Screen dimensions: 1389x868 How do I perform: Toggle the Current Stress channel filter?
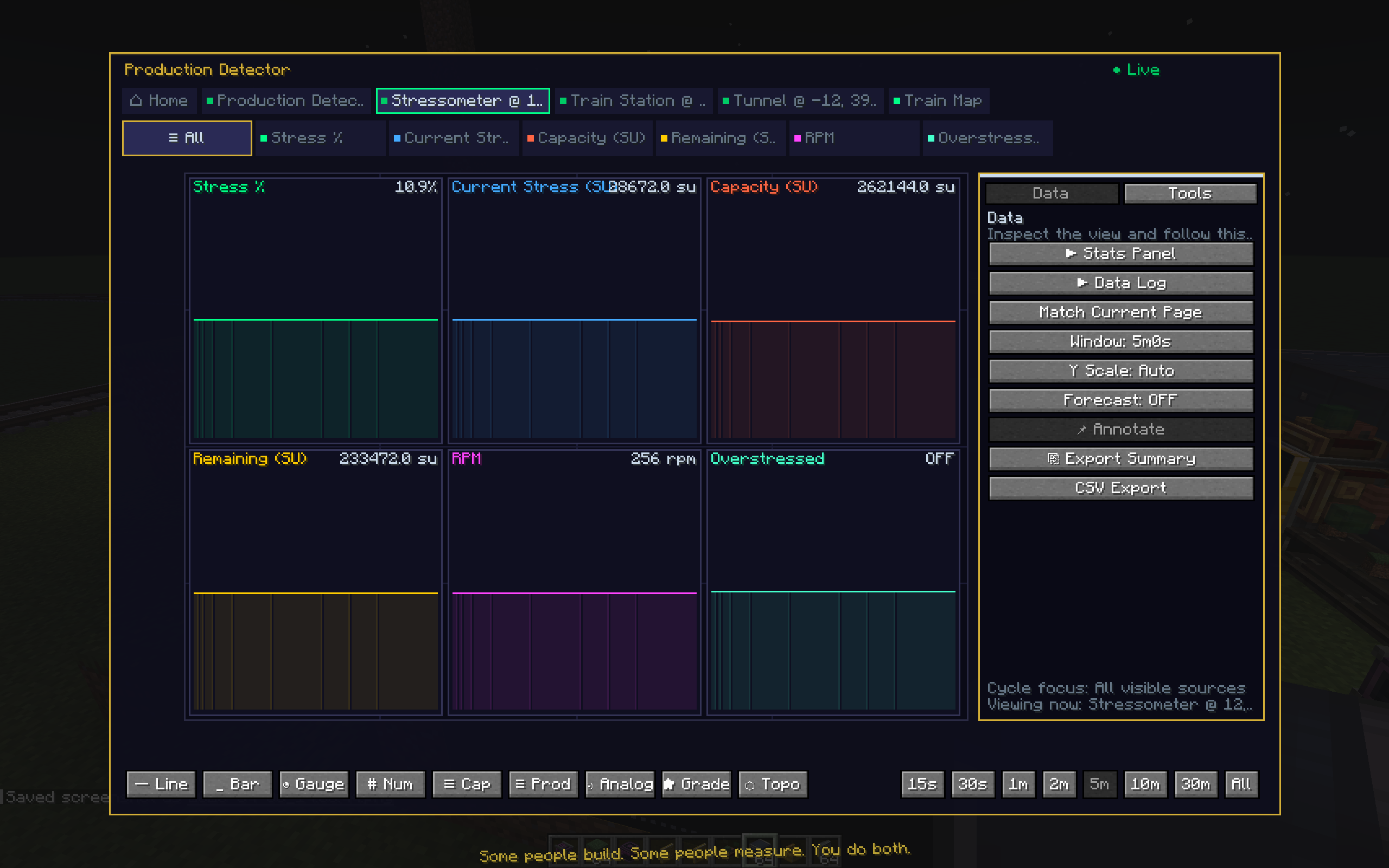tap(454, 138)
